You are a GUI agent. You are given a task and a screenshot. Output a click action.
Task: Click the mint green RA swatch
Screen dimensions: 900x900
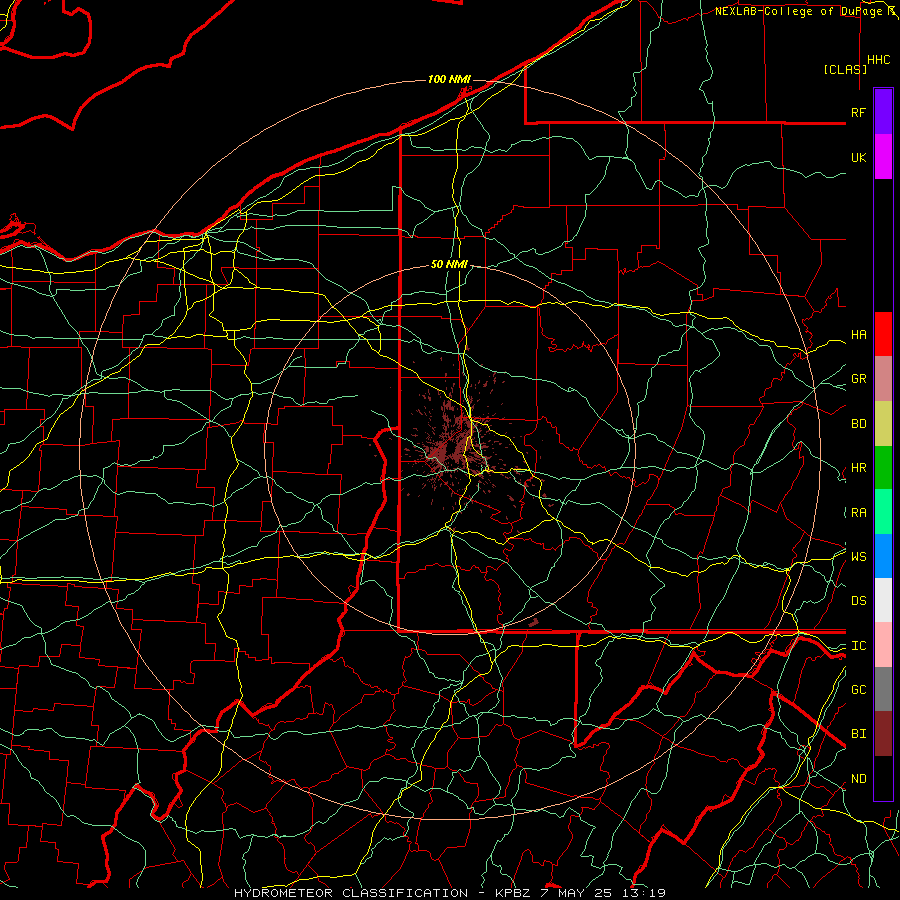coord(883,512)
